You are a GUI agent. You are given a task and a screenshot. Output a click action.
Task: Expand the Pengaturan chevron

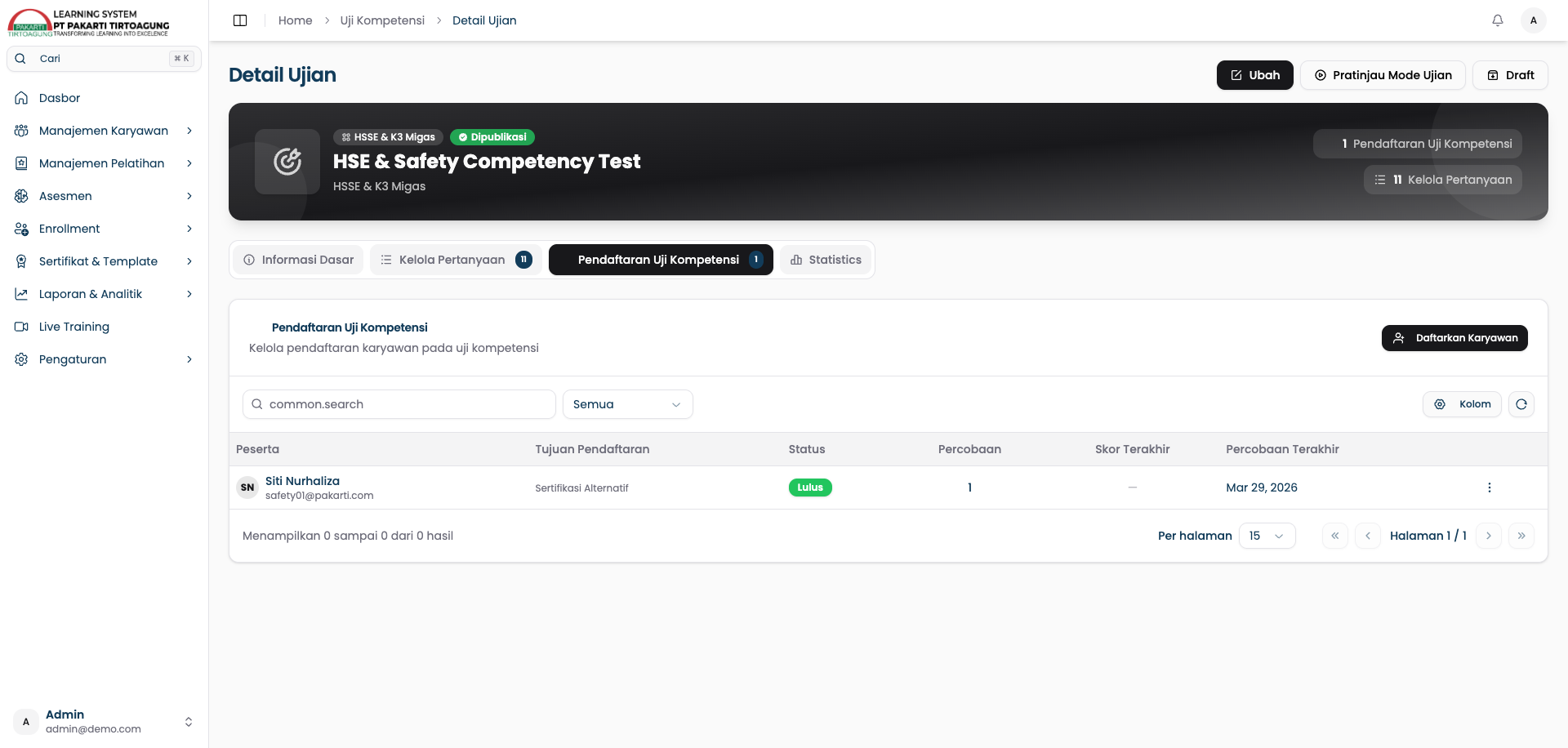[x=189, y=359]
